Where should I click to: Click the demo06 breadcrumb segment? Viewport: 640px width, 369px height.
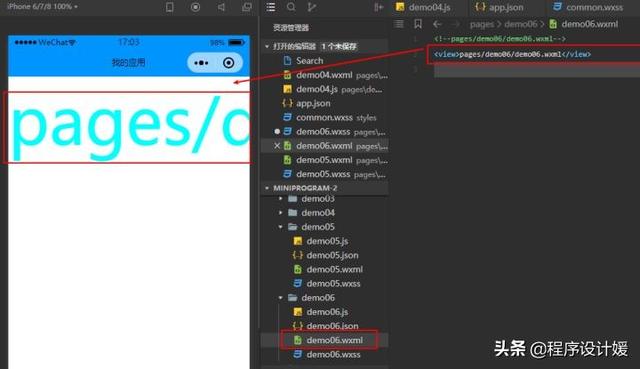click(521, 24)
